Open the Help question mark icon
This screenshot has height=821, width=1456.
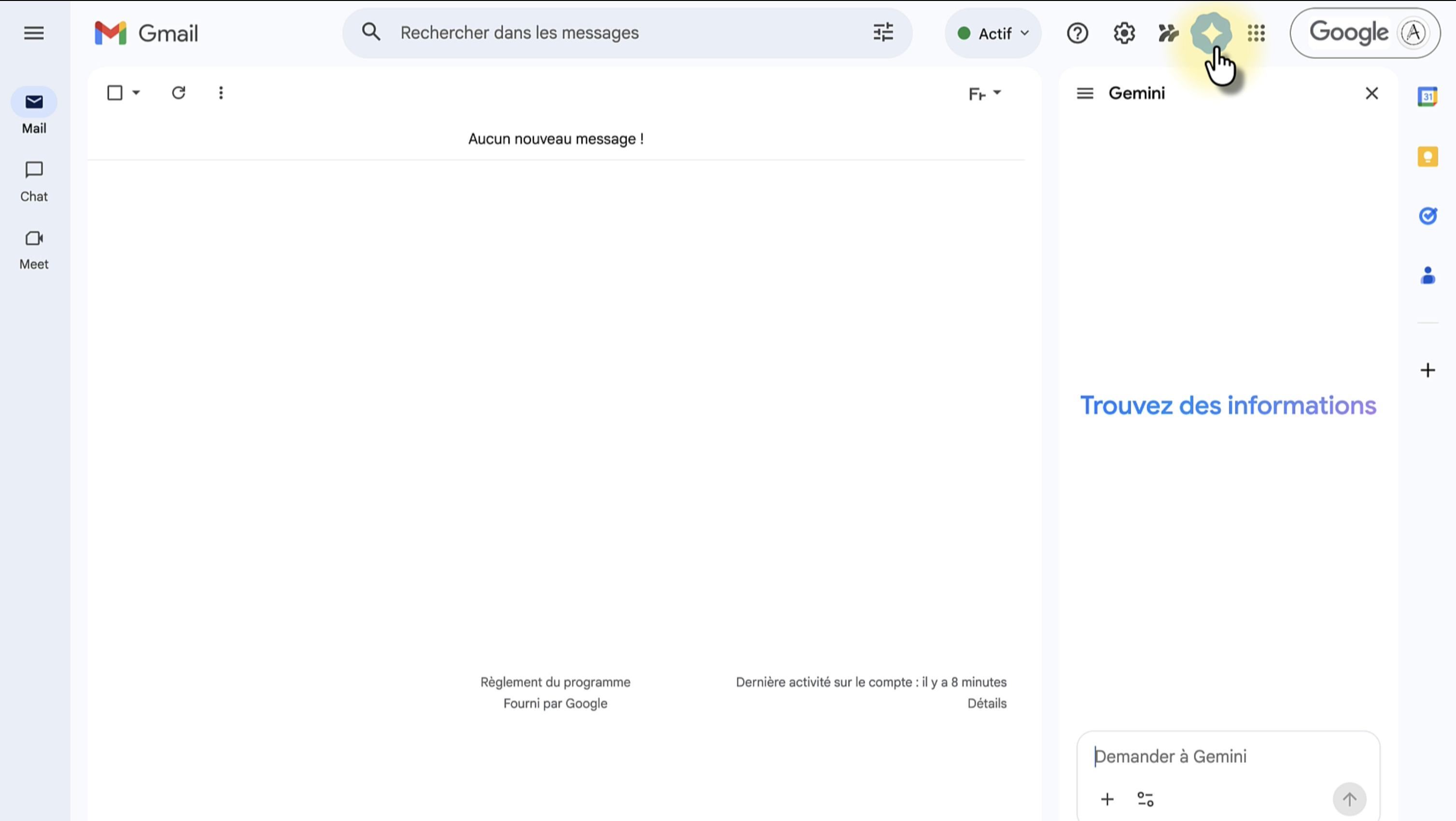pyautogui.click(x=1078, y=33)
